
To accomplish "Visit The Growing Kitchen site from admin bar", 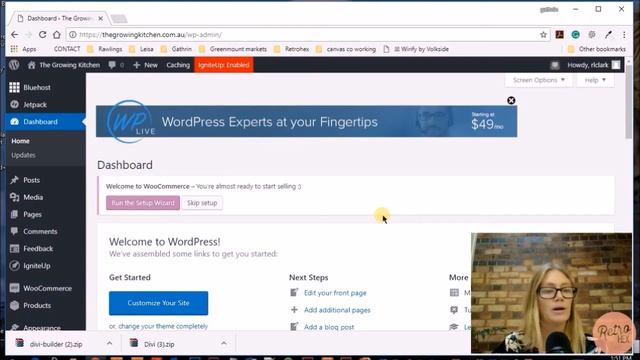I will (x=64, y=65).
